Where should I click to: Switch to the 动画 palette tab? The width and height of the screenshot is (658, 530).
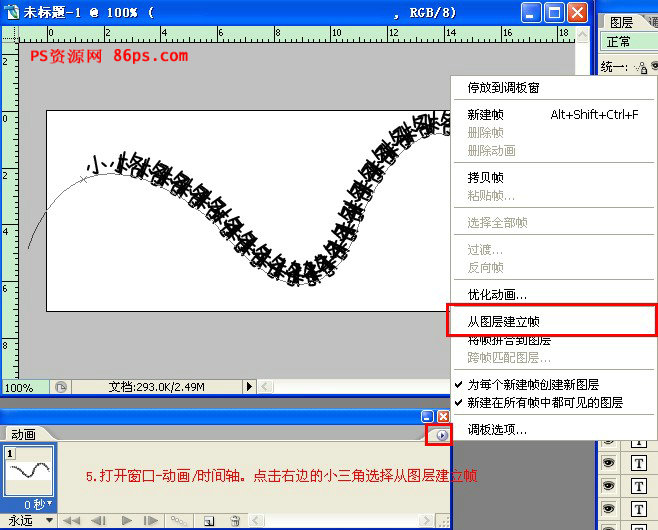click(x=23, y=434)
